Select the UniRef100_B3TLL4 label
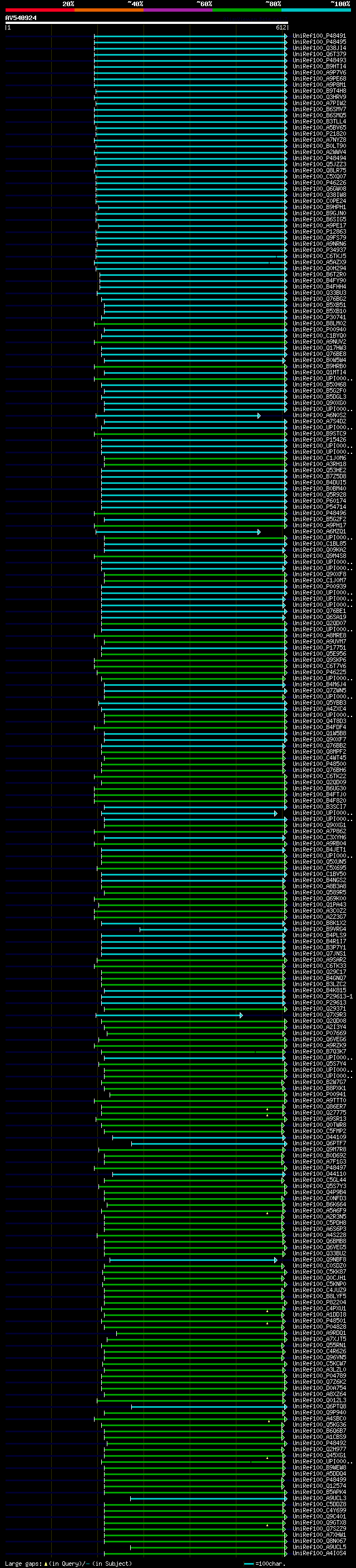The height and width of the screenshot is (1568, 356). coord(319,122)
